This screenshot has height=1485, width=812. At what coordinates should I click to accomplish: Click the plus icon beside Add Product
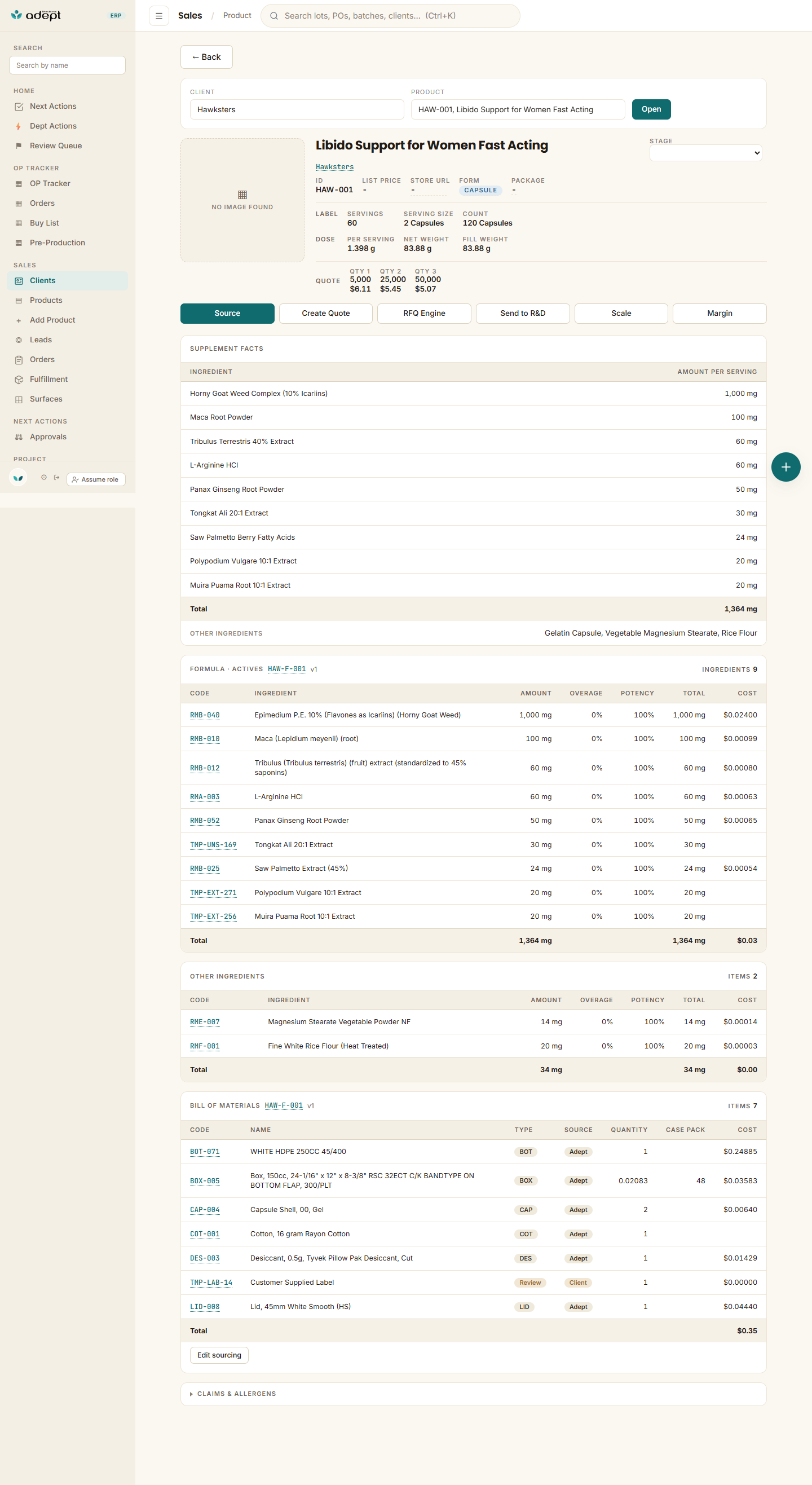(x=19, y=320)
